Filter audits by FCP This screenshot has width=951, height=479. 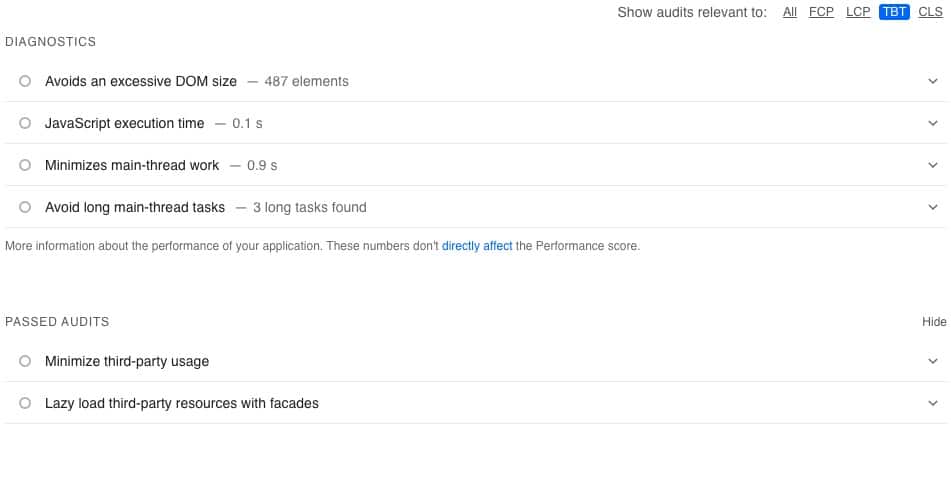(821, 12)
